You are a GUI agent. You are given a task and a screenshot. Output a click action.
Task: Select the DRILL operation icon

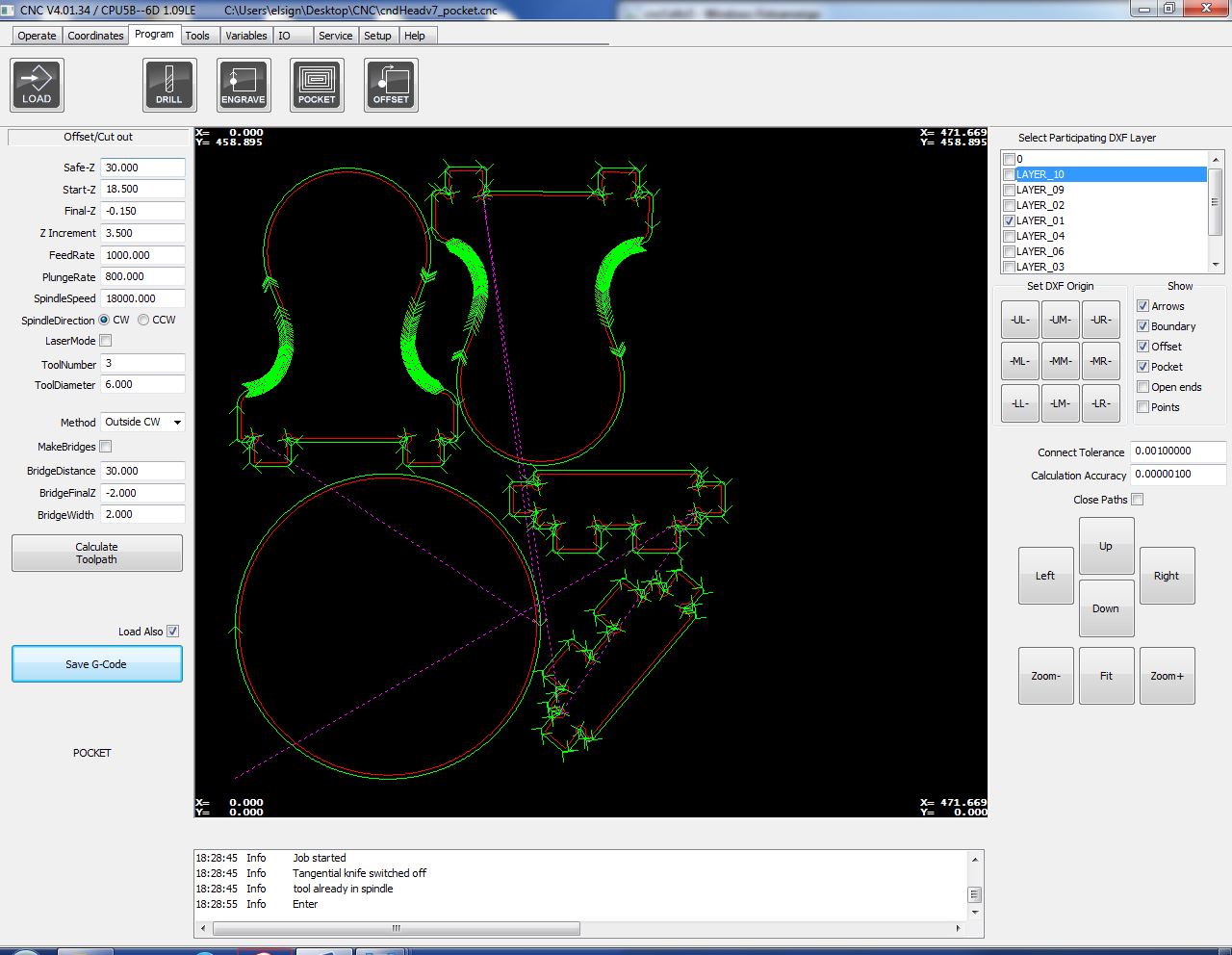point(169,85)
